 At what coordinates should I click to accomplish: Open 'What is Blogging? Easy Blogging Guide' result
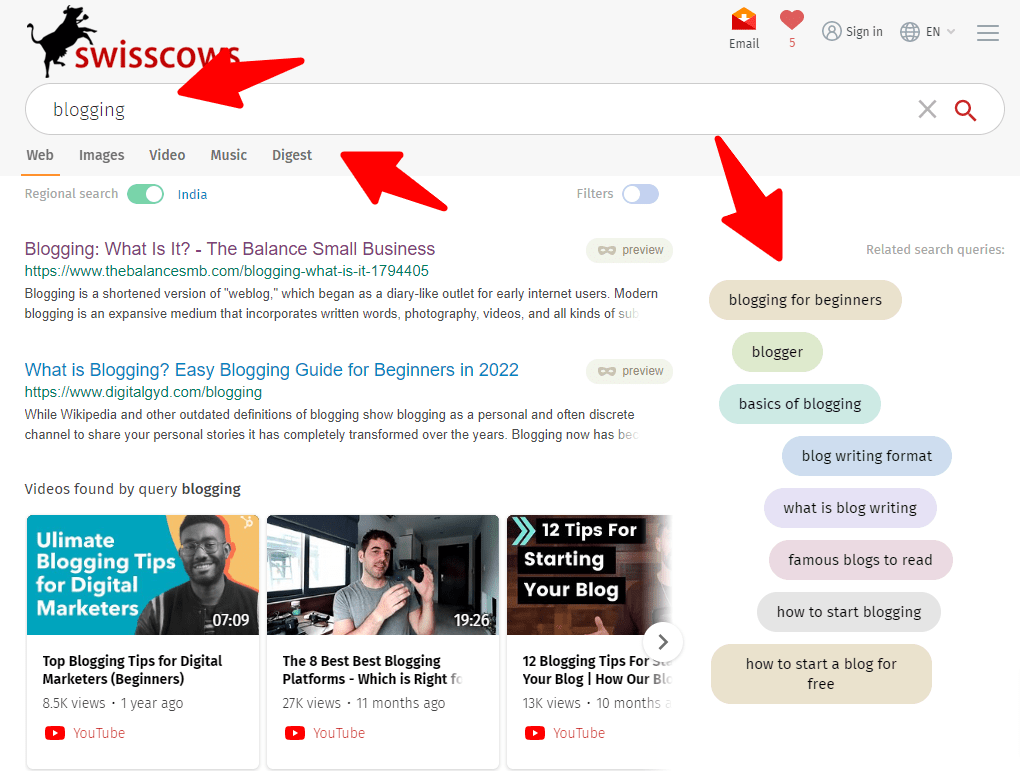click(271, 369)
